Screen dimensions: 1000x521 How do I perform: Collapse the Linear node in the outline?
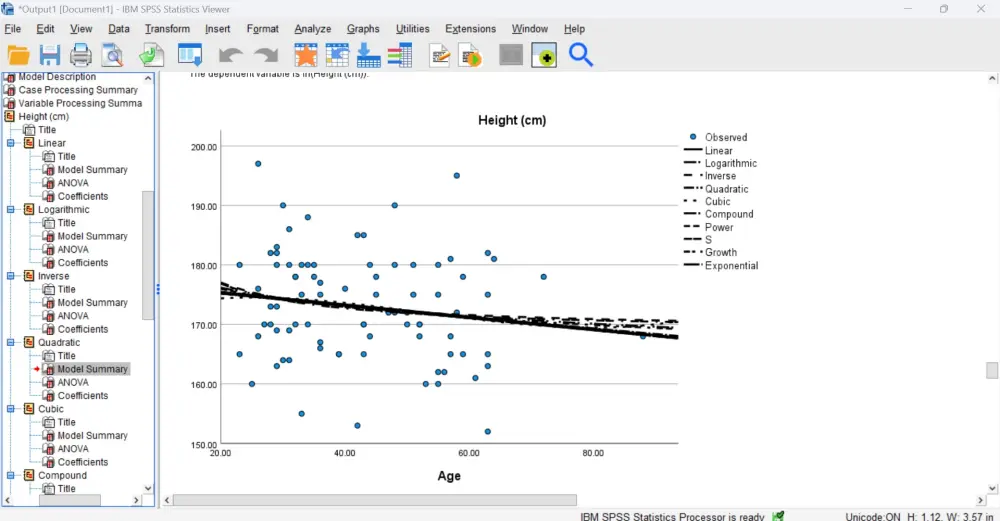pos(10,143)
